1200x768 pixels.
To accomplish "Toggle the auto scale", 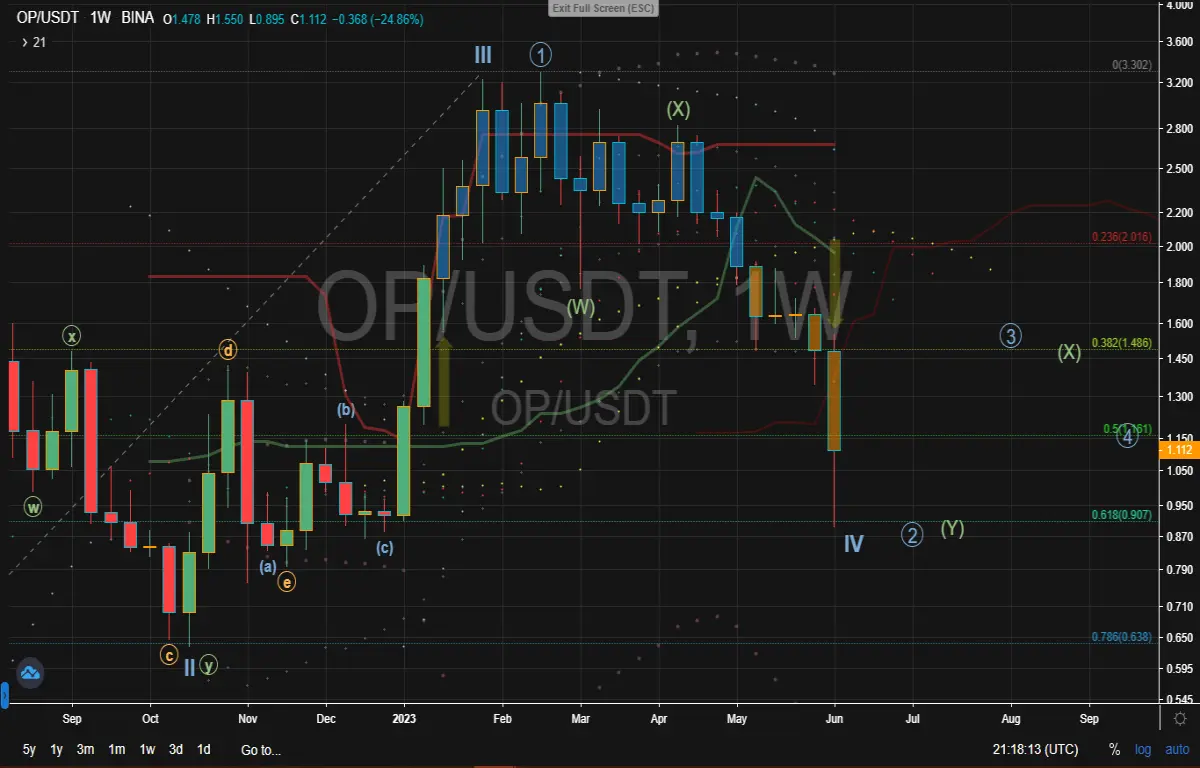I will tap(1177, 750).
